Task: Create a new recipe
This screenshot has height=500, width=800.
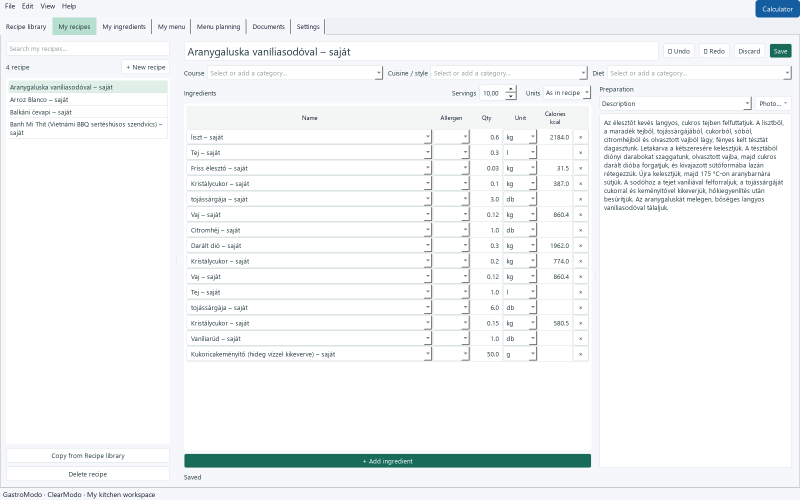Action: click(x=145, y=67)
